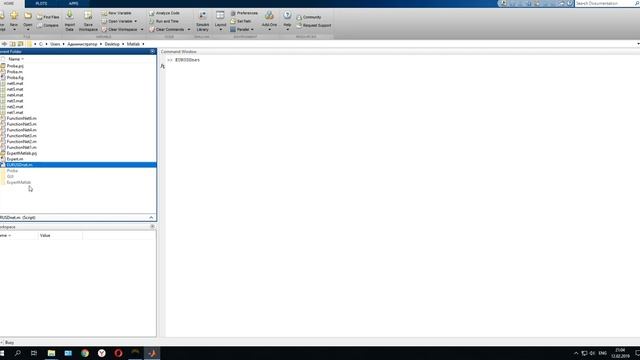Click Set Path in the ribbon
640x360 pixels.
tap(241, 21)
